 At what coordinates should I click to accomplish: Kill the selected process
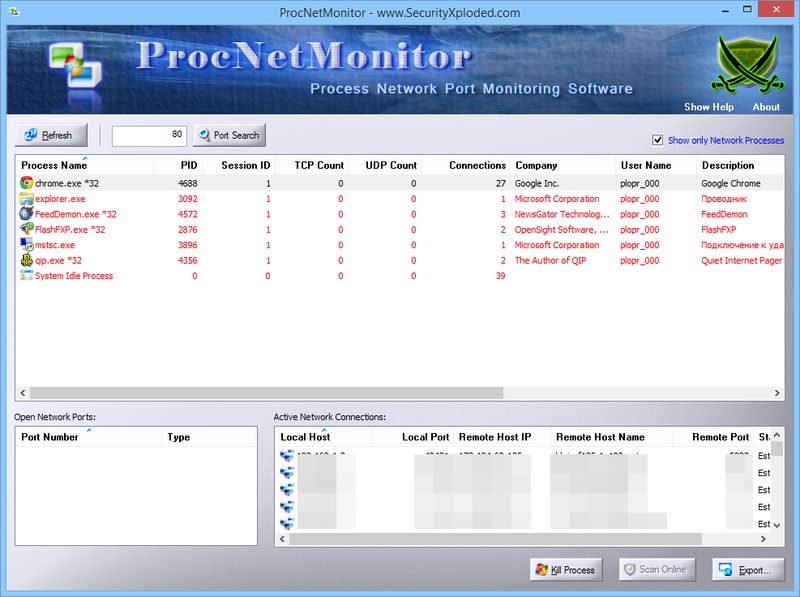click(x=566, y=569)
